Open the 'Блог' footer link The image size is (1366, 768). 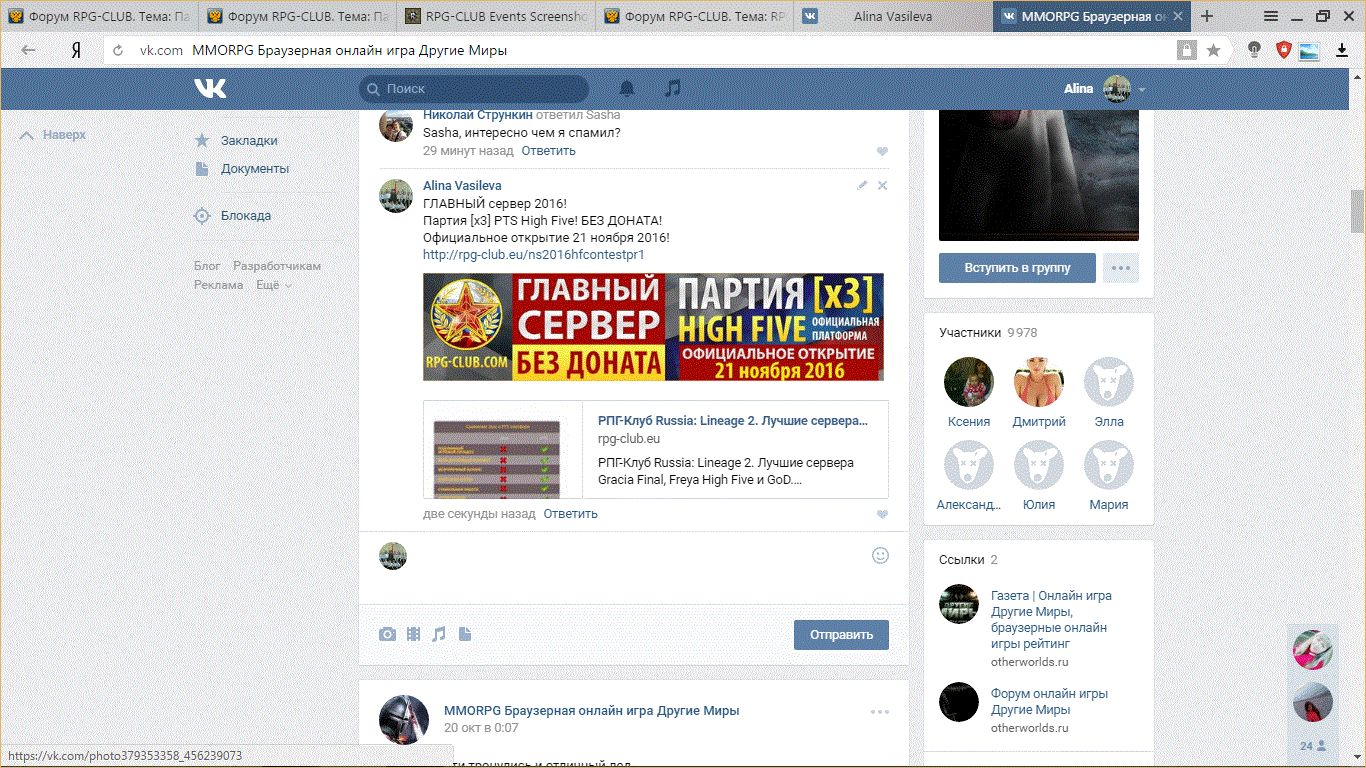pos(207,266)
